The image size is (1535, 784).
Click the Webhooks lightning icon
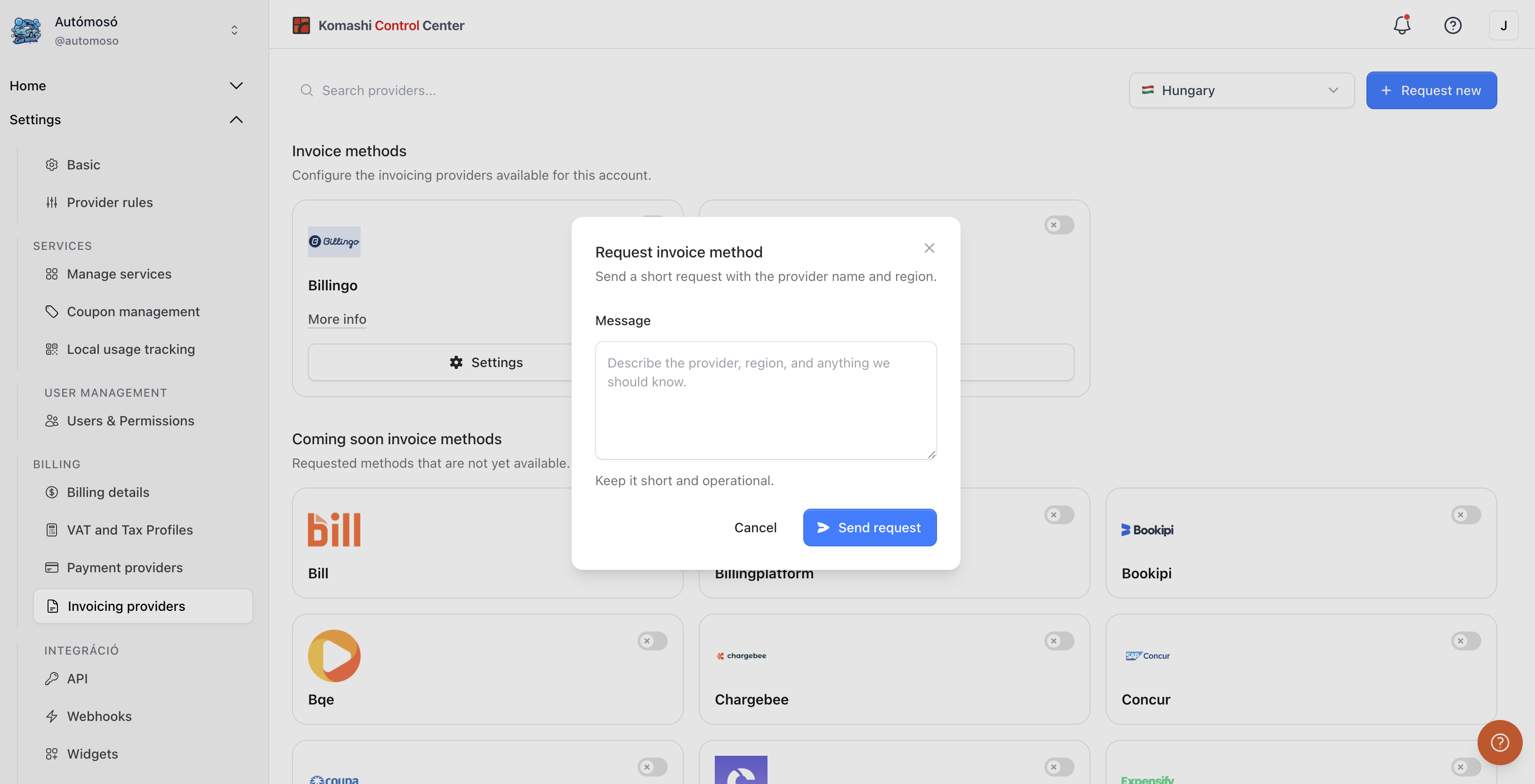pos(52,716)
